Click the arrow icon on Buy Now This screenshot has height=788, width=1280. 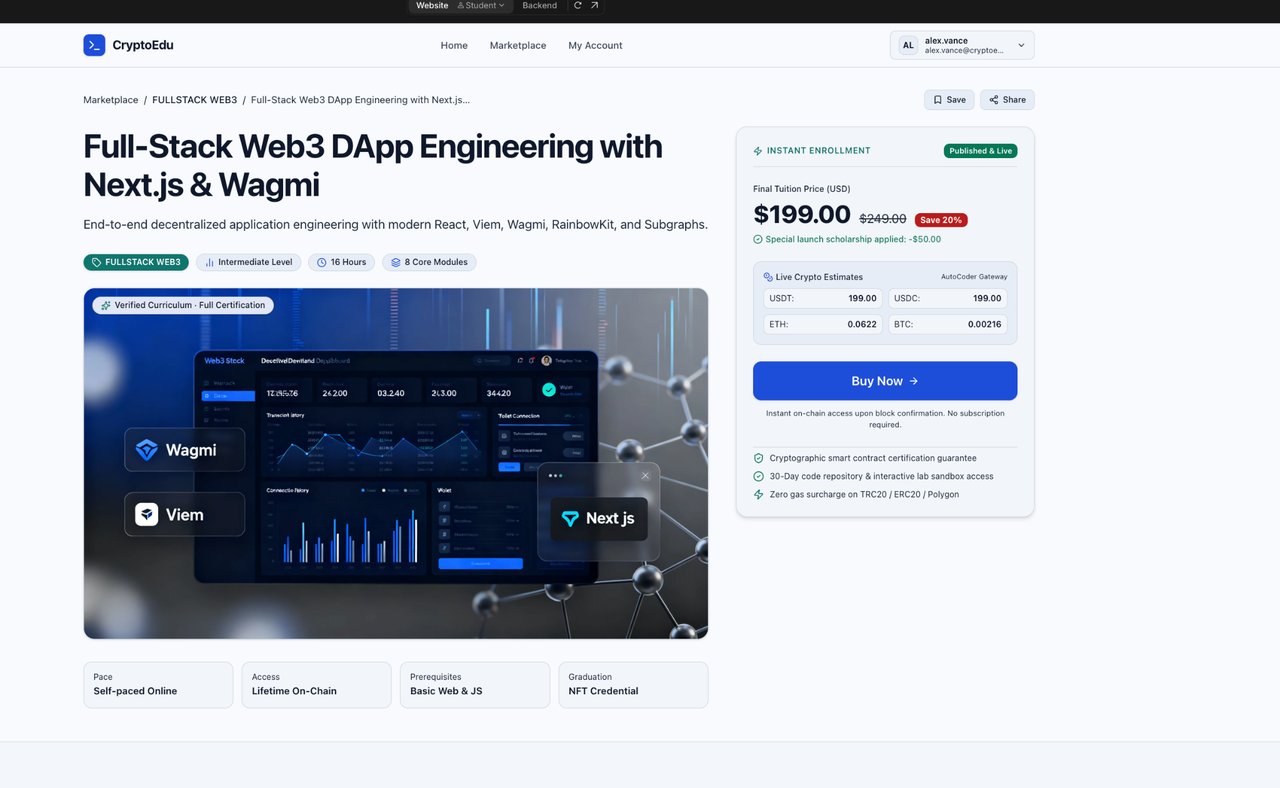(x=913, y=381)
